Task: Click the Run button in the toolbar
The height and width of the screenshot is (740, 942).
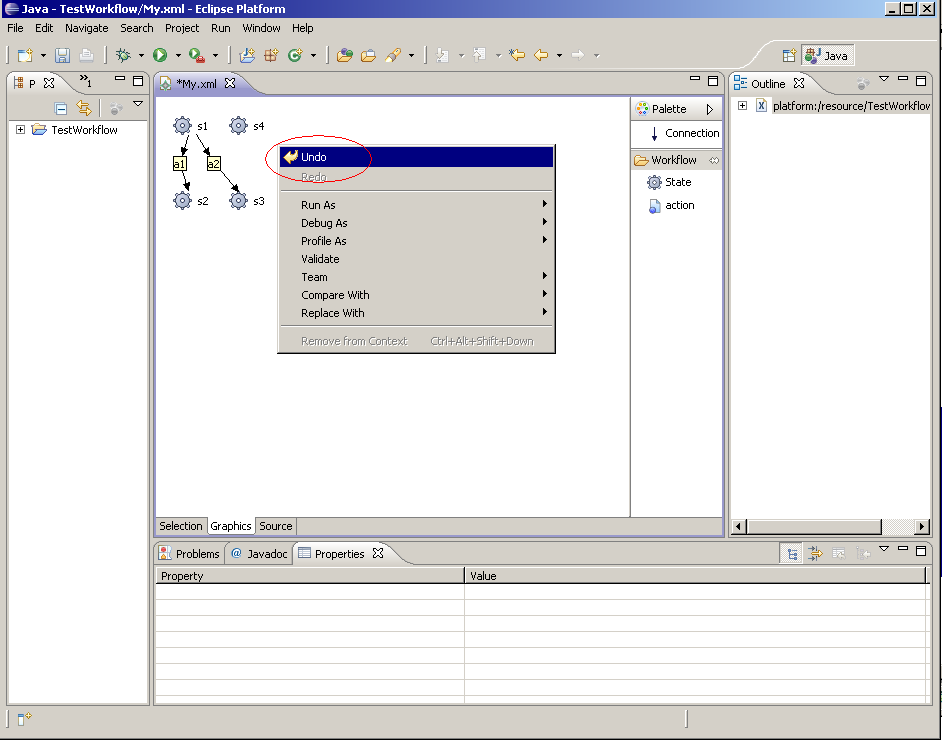Action: 160,55
